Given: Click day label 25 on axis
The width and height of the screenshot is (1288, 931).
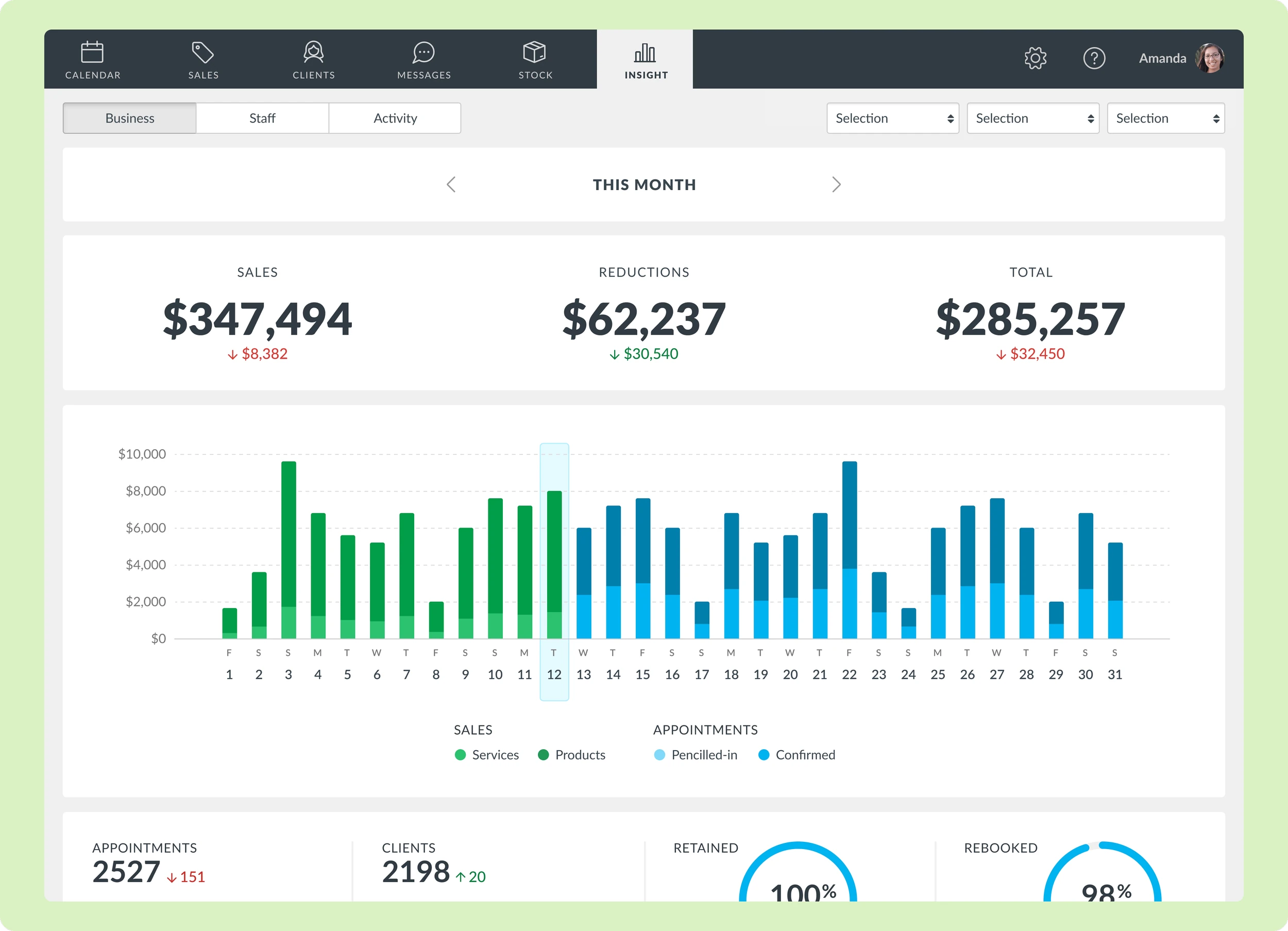Looking at the screenshot, I should click(x=938, y=675).
